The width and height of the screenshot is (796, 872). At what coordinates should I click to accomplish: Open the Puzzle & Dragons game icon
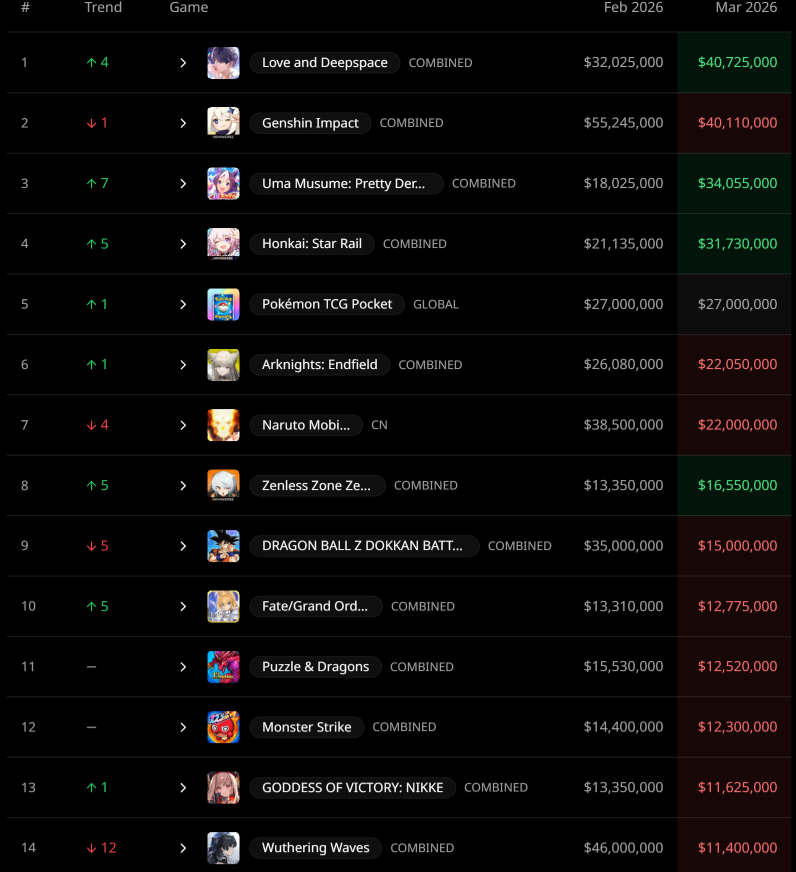(x=223, y=667)
